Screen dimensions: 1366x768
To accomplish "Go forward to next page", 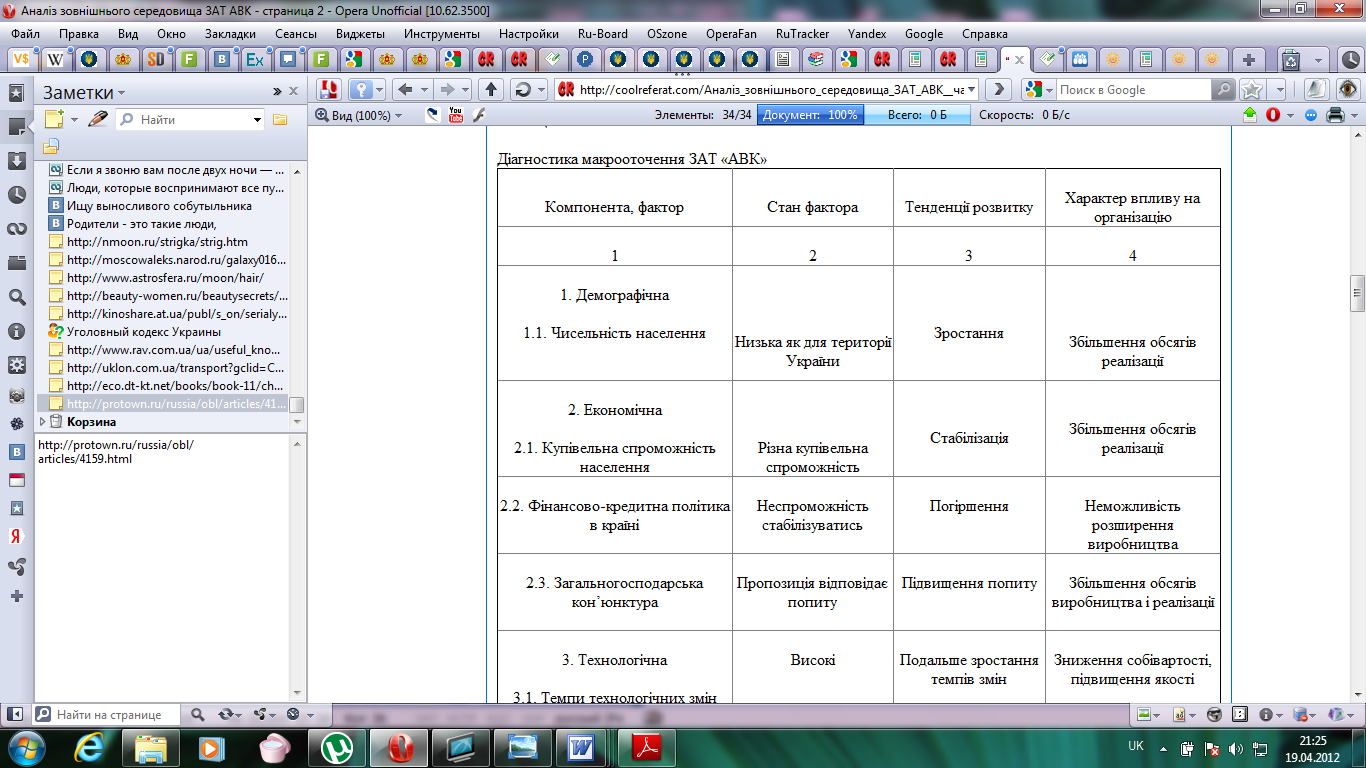I will (x=447, y=89).
